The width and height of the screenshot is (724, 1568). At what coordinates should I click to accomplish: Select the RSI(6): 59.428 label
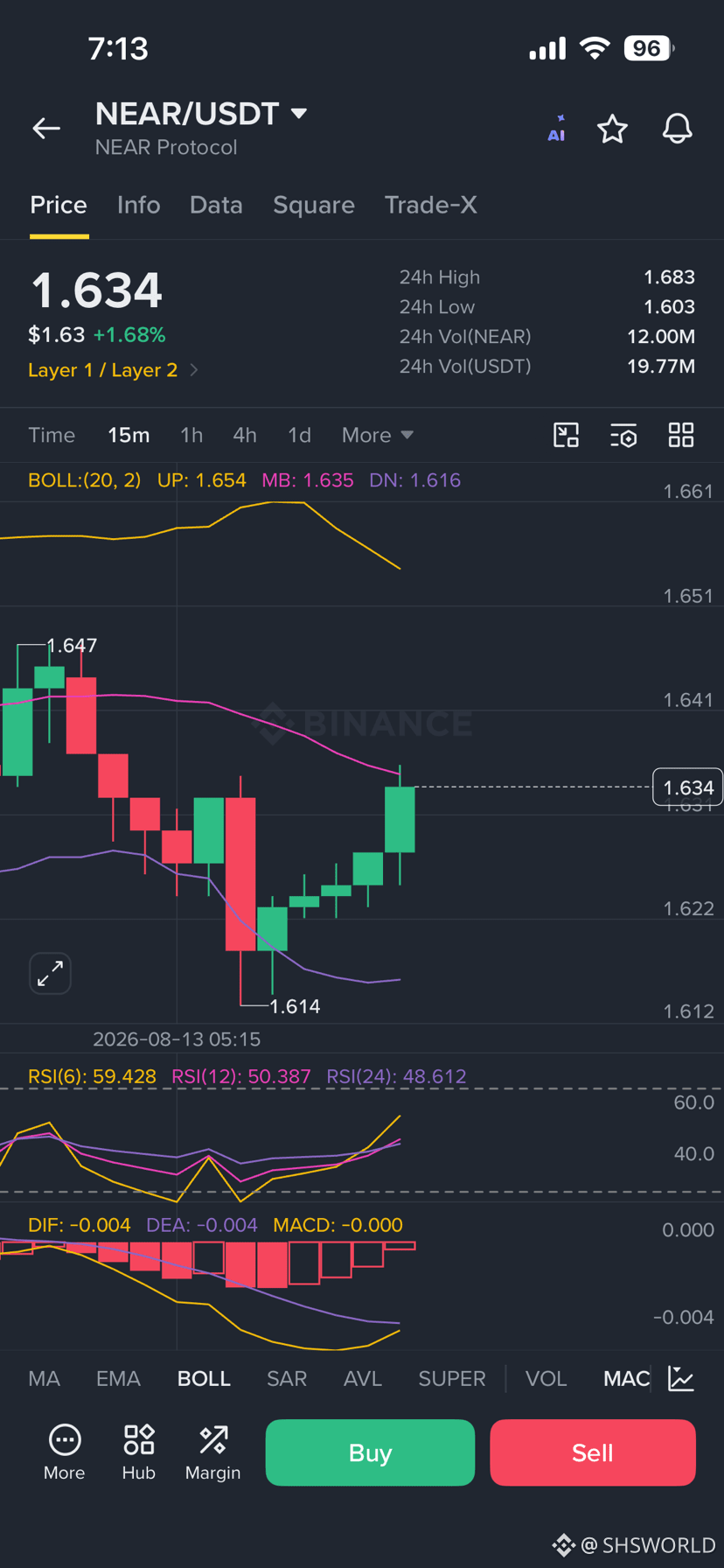(92, 1076)
